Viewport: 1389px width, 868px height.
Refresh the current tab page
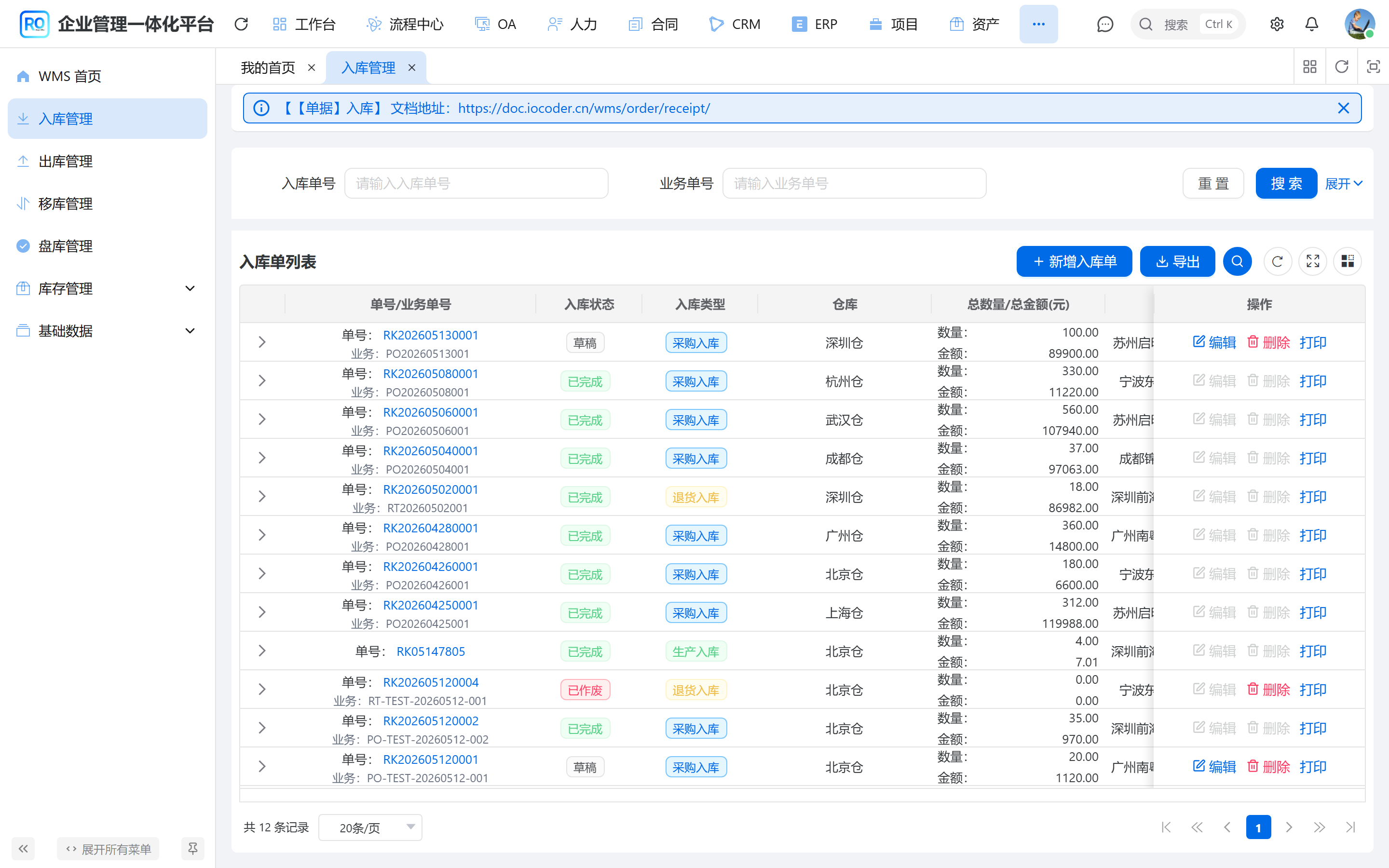pyautogui.click(x=1341, y=67)
